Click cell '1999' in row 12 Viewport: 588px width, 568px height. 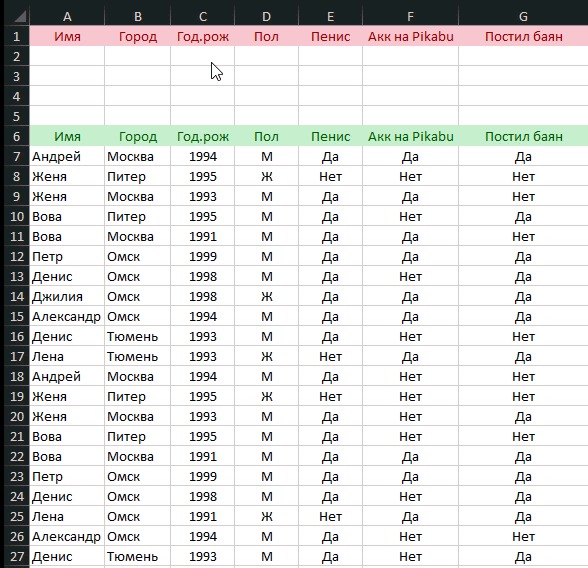point(202,256)
